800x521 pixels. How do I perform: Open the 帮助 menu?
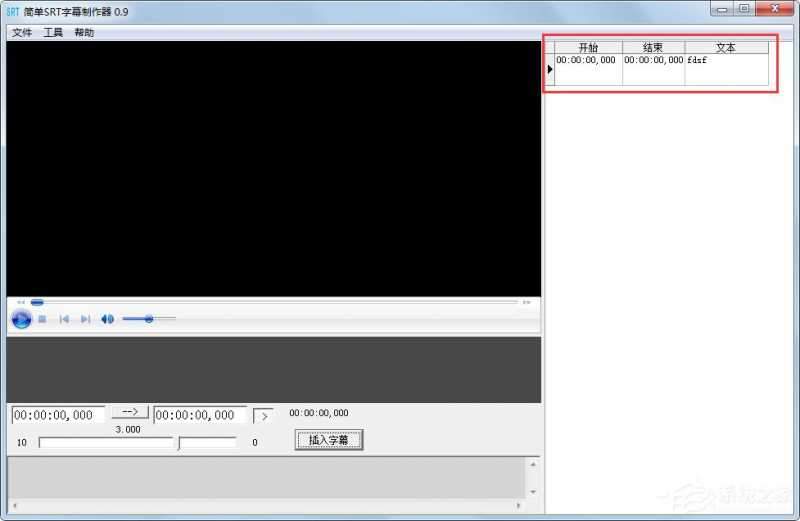coord(84,33)
